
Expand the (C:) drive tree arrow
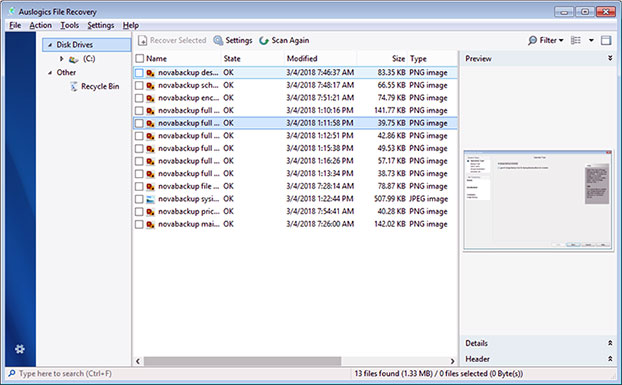(61, 59)
